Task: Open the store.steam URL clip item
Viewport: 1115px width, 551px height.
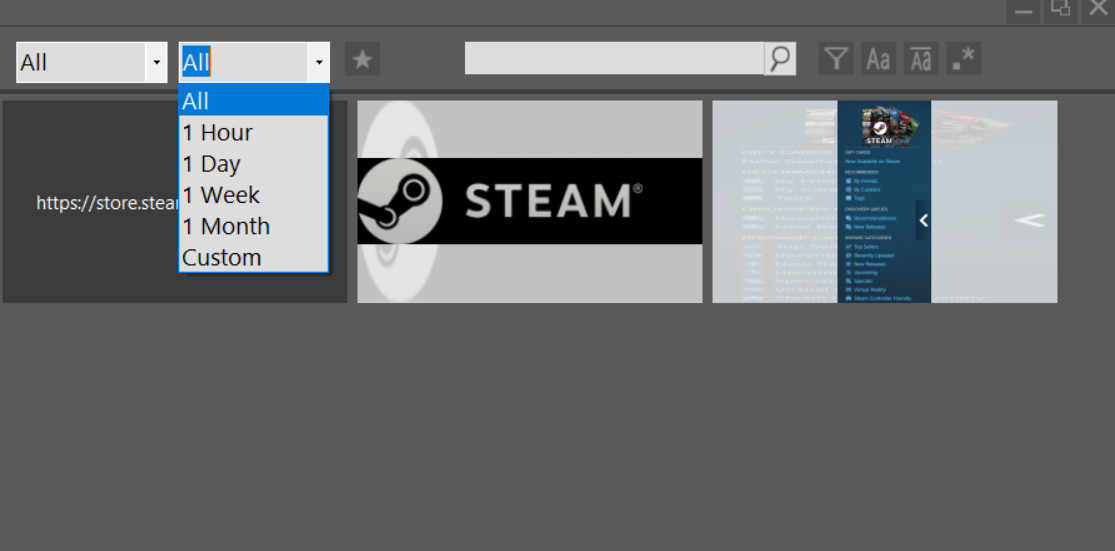Action: tap(90, 202)
